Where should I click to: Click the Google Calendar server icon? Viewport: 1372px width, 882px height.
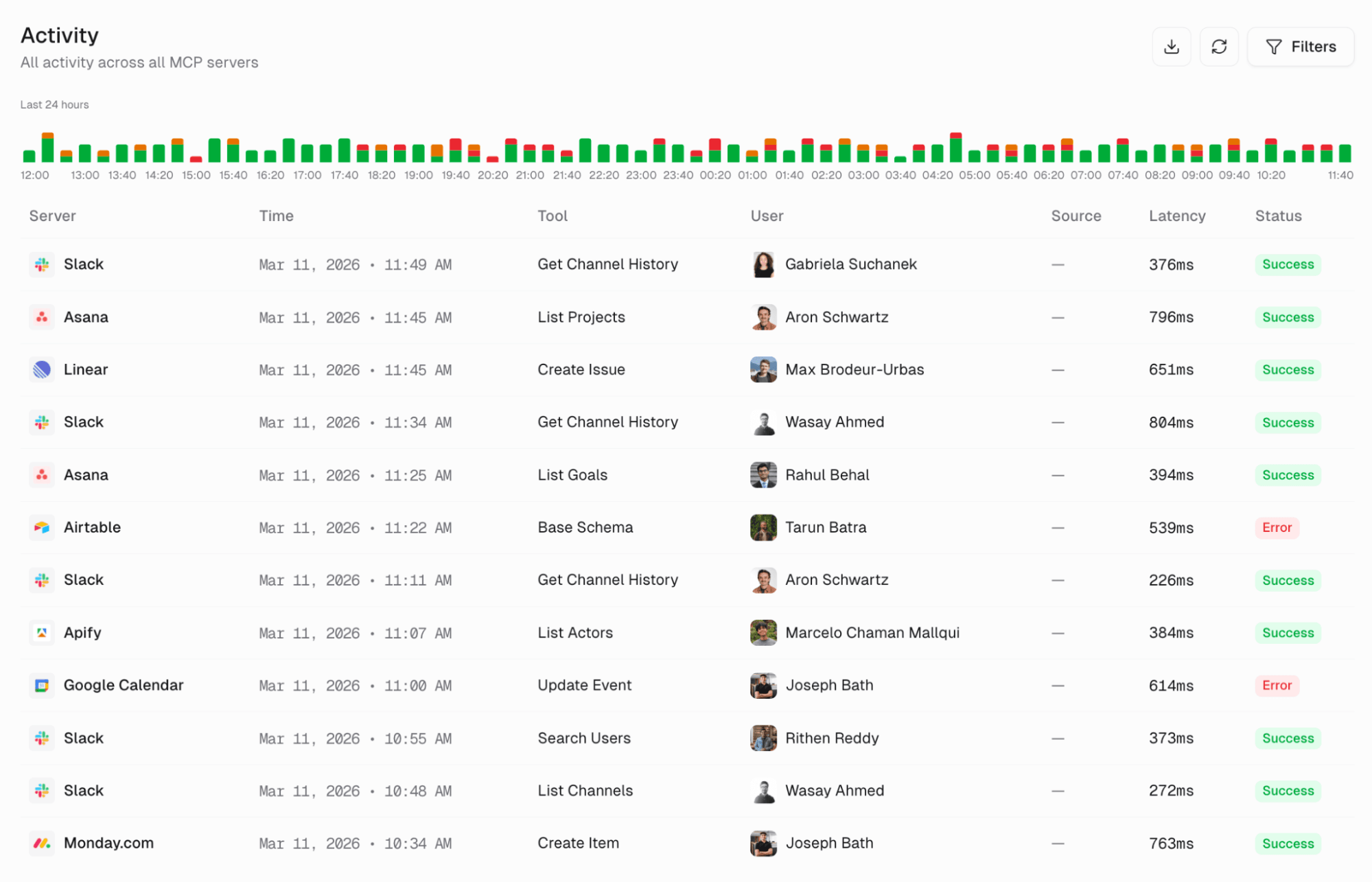42,685
